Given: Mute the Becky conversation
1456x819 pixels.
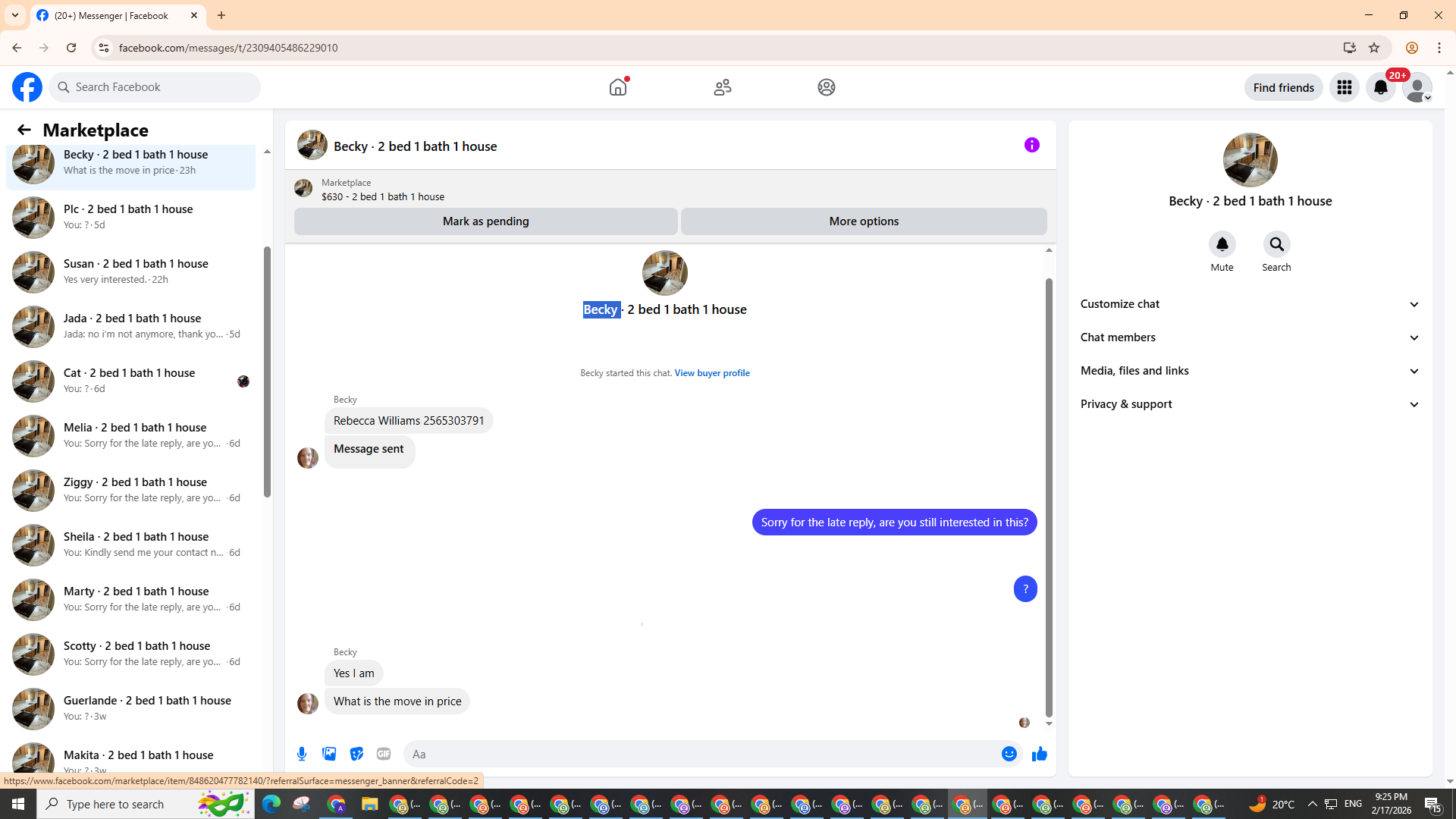Looking at the screenshot, I should (x=1222, y=245).
